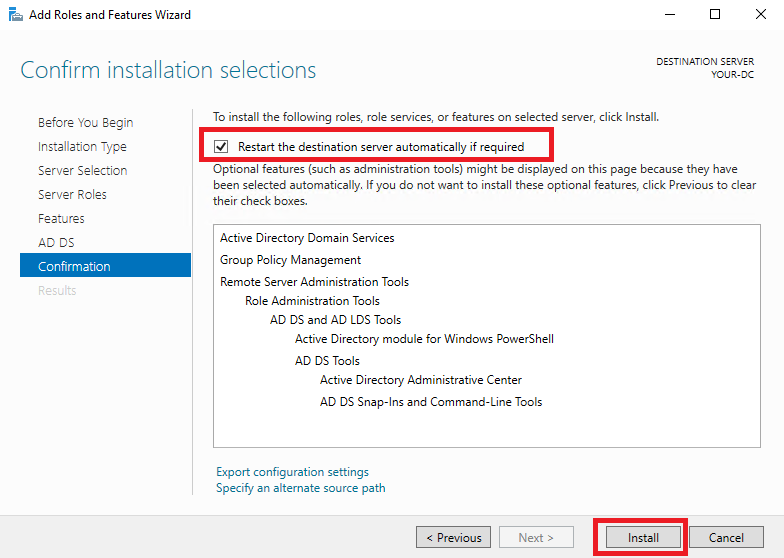
Task: Select Group Policy Management entry
Action: point(290,260)
